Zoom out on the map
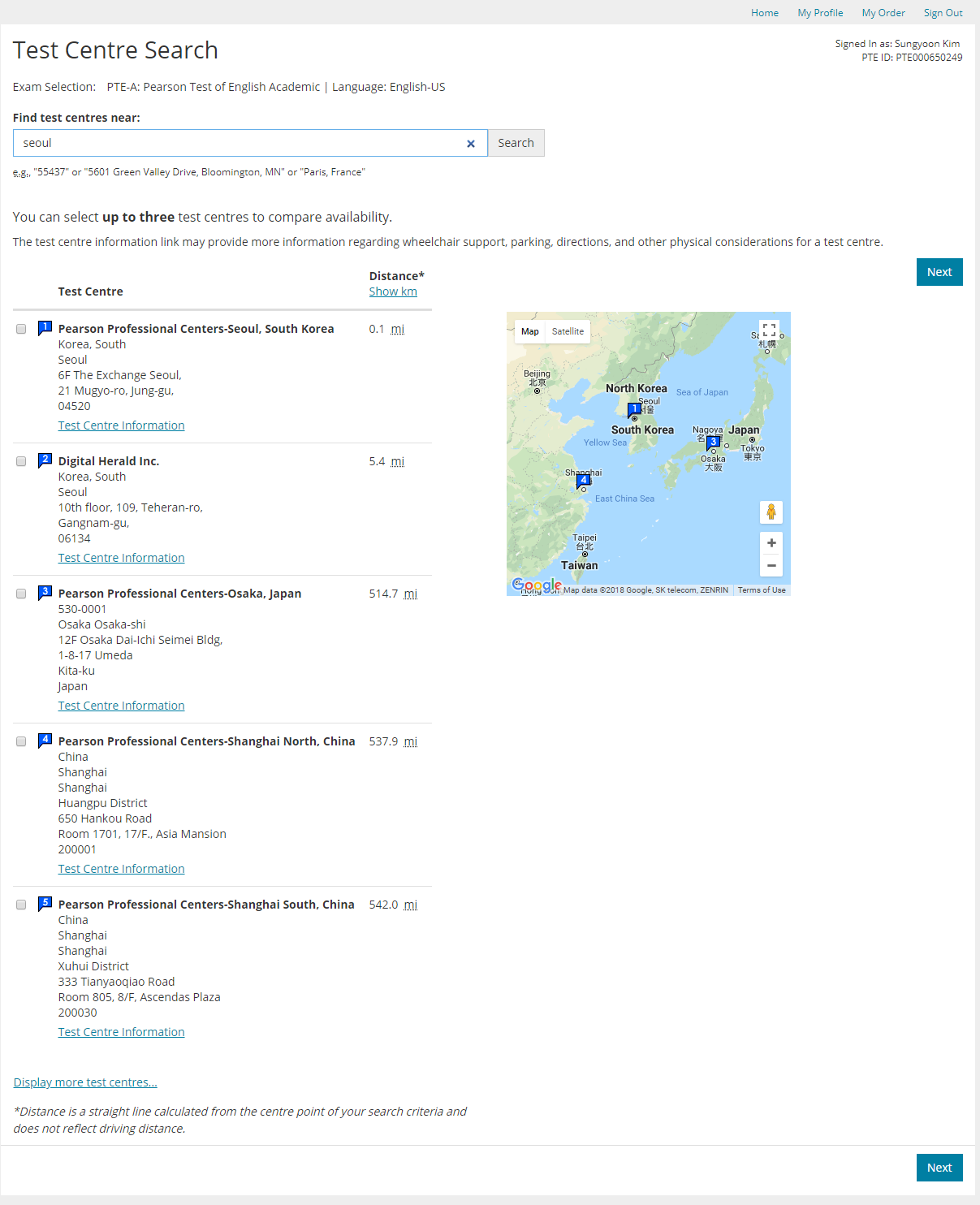Viewport: 980px width, 1205px height. tap(771, 566)
